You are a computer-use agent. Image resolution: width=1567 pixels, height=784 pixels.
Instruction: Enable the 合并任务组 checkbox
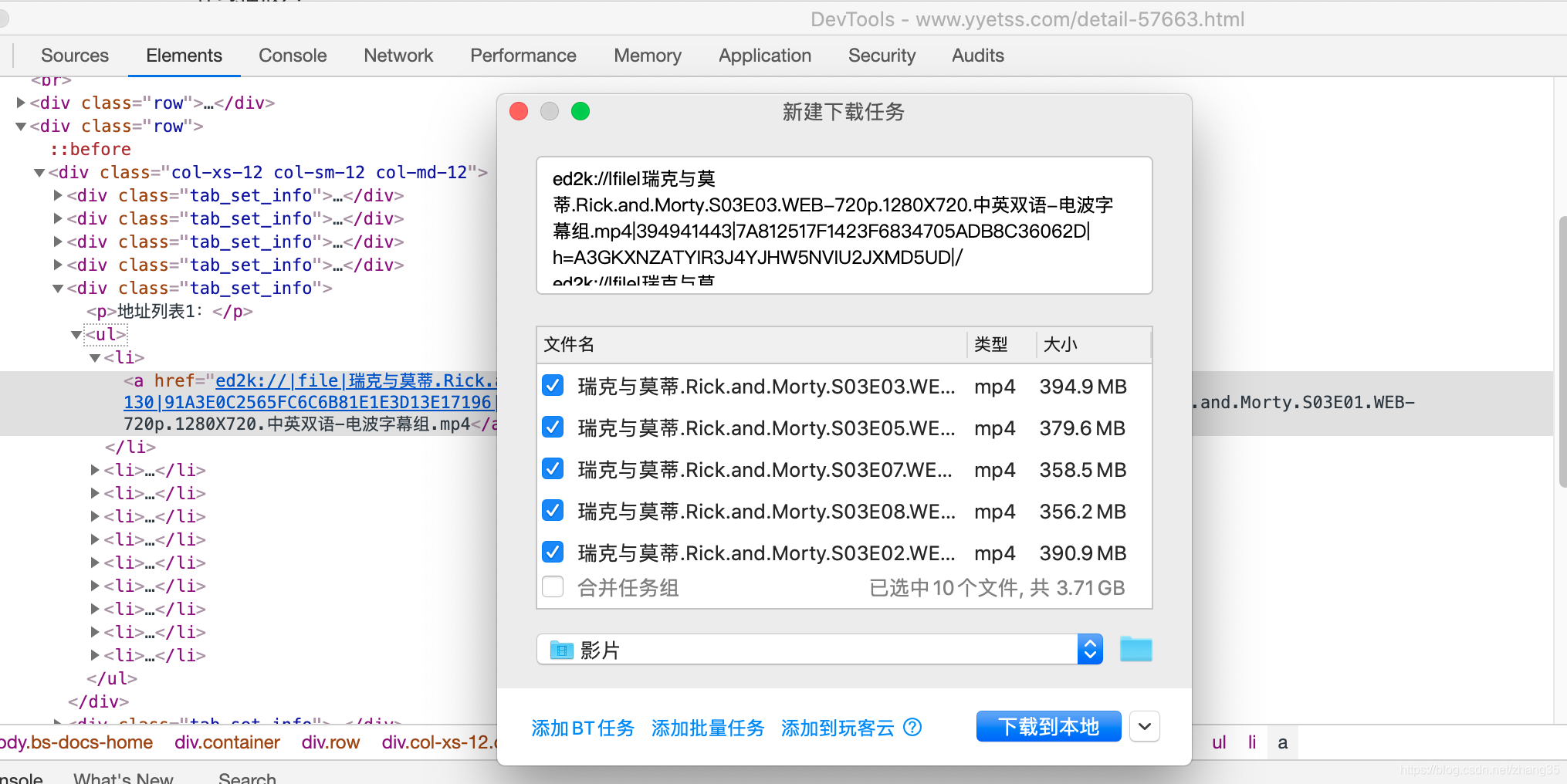553,587
